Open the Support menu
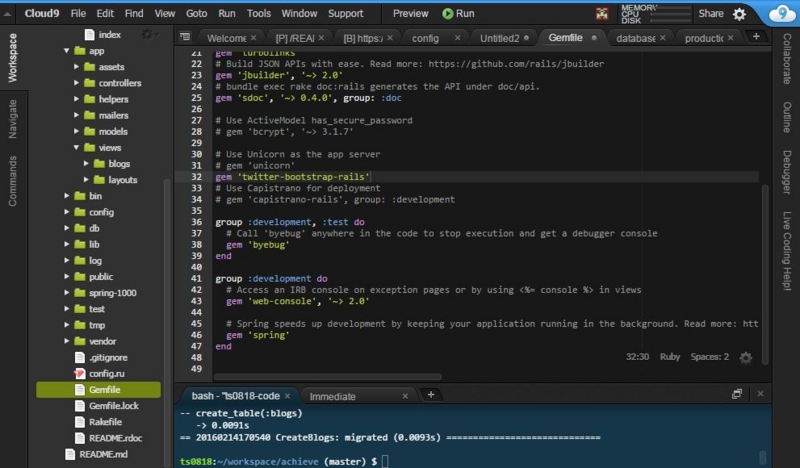The width and height of the screenshot is (800, 468). point(345,14)
